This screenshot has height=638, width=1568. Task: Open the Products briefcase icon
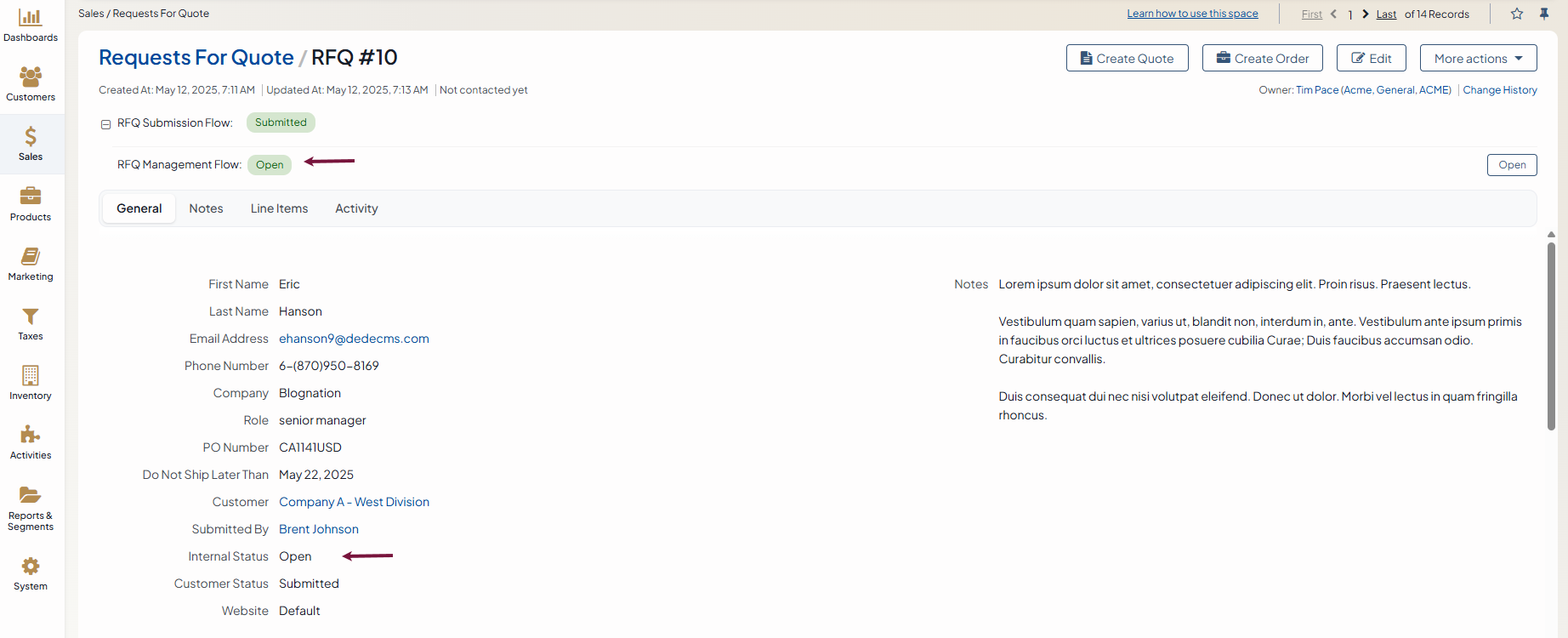tap(31, 197)
